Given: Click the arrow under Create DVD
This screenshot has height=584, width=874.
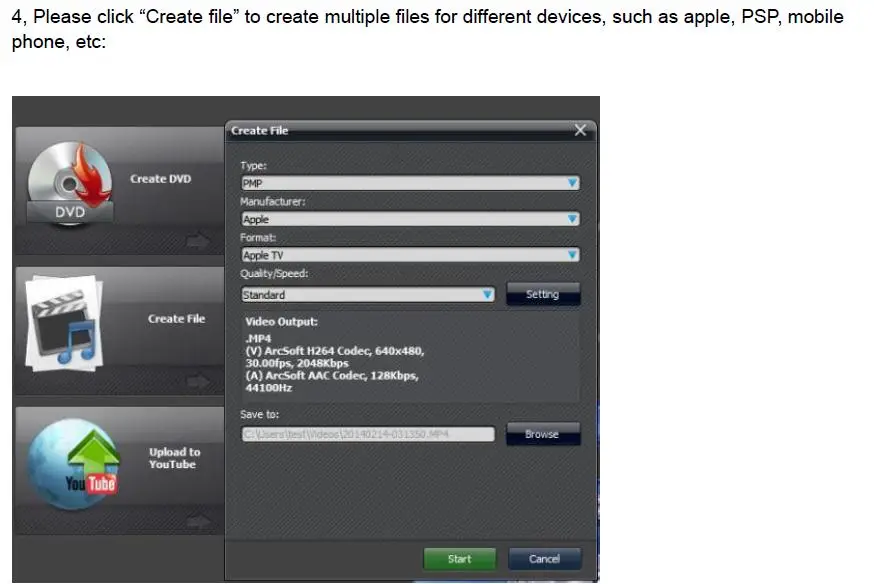Looking at the screenshot, I should click(198, 241).
